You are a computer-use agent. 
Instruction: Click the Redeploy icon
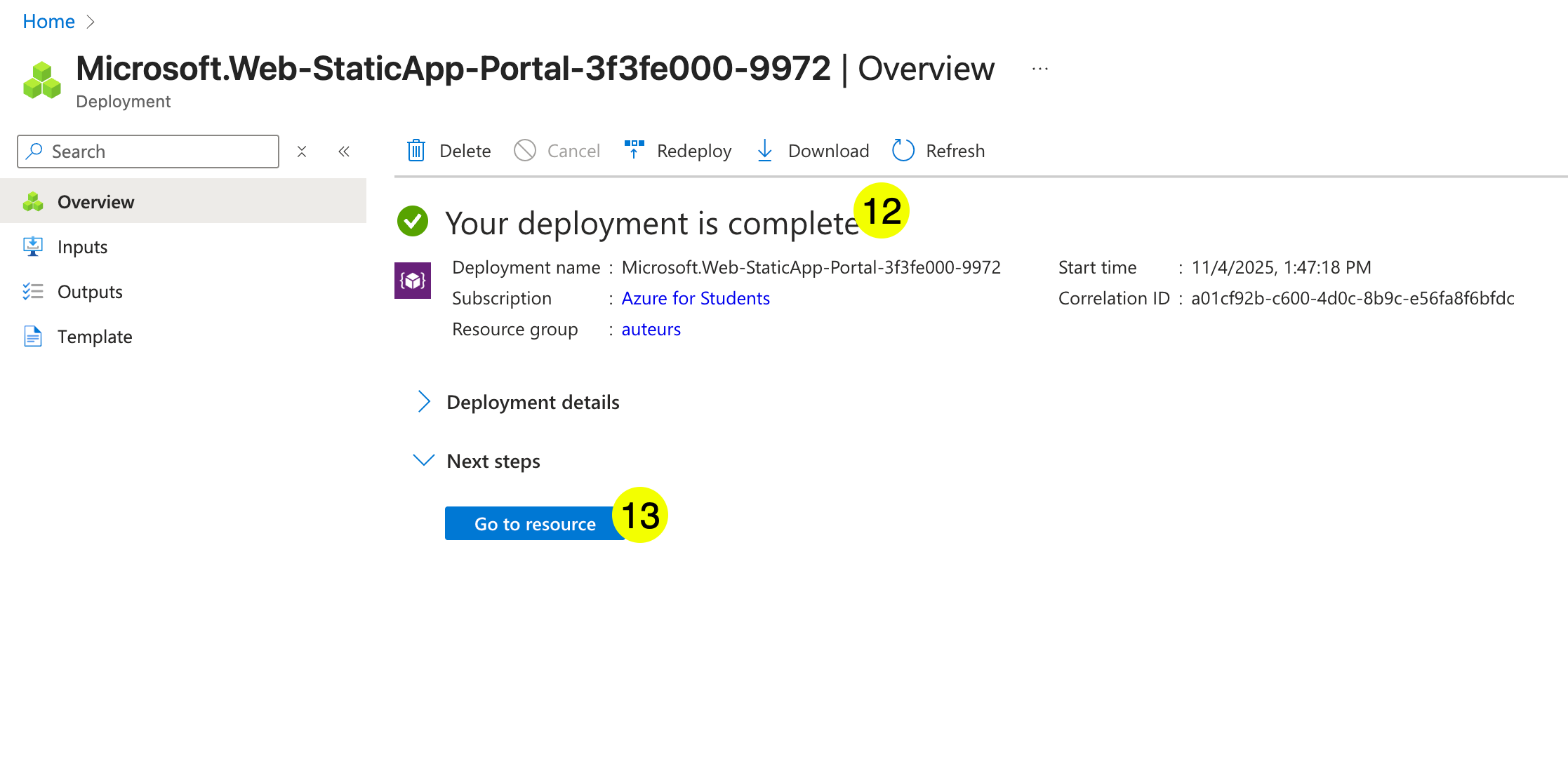[634, 150]
